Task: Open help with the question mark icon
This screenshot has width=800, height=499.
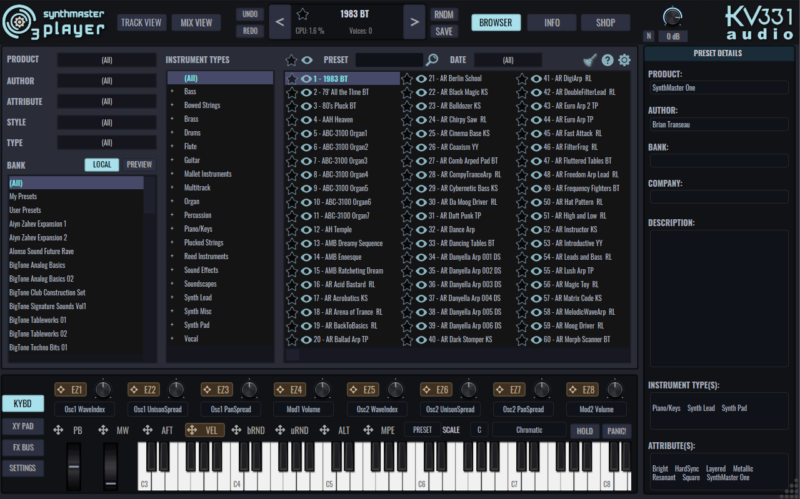Action: [607, 60]
